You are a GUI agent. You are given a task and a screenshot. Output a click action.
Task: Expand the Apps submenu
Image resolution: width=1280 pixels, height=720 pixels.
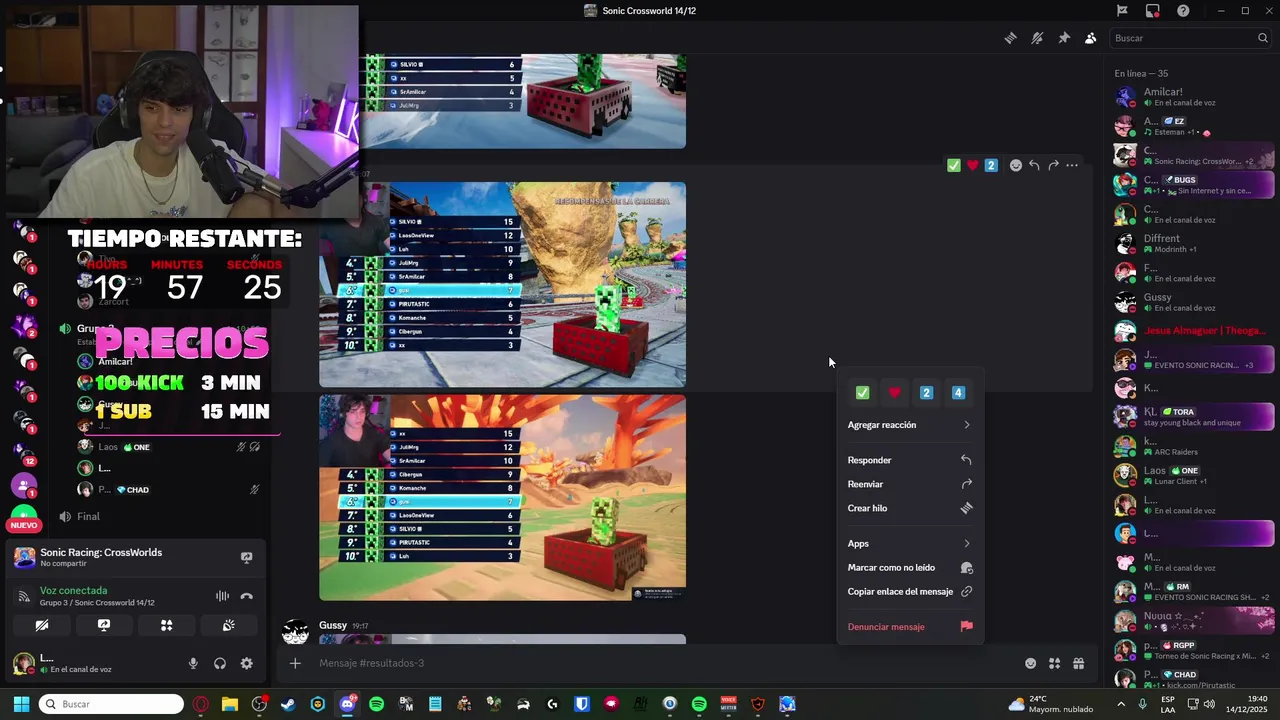[x=910, y=543]
